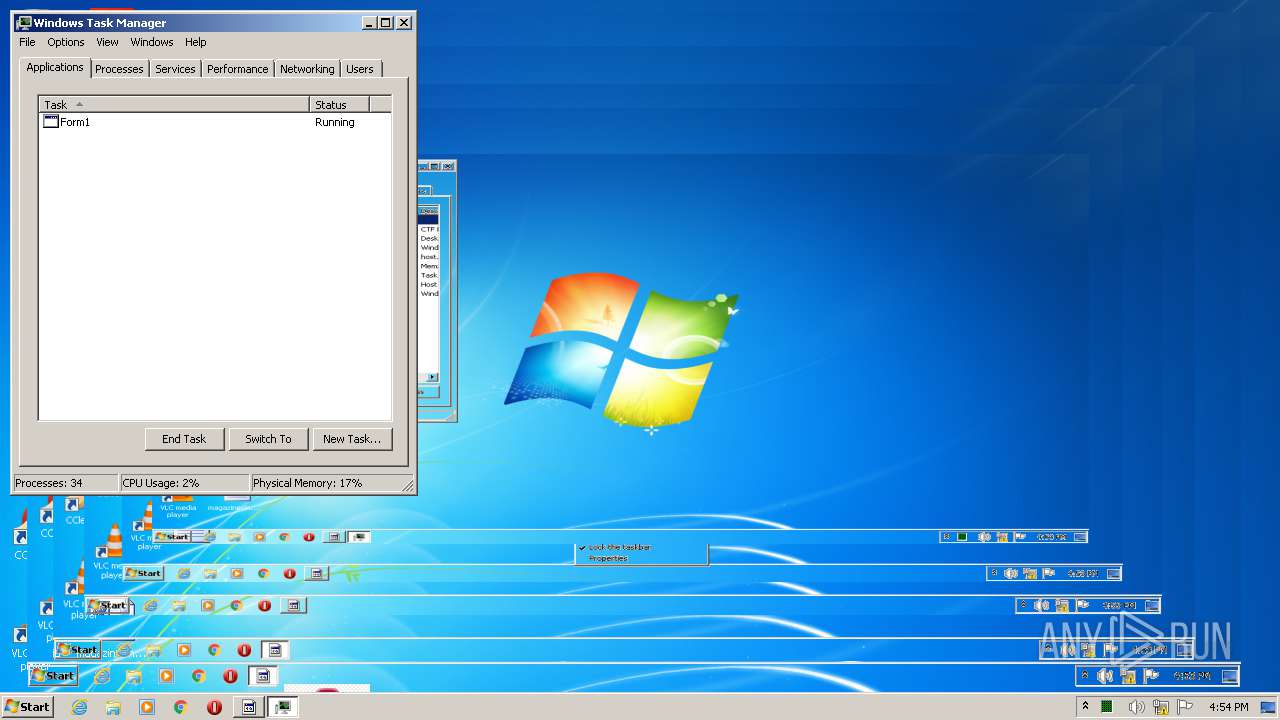Open the Windows menu
This screenshot has width=1280, height=720.
152,42
